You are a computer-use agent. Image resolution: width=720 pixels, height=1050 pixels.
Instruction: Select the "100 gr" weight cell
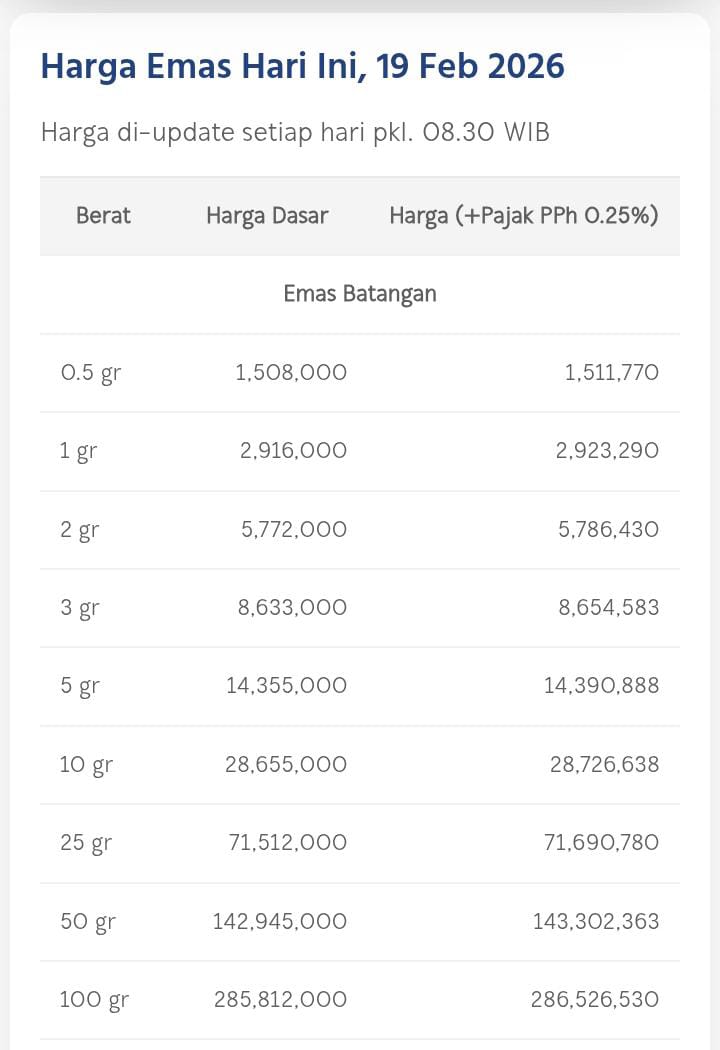pos(94,999)
